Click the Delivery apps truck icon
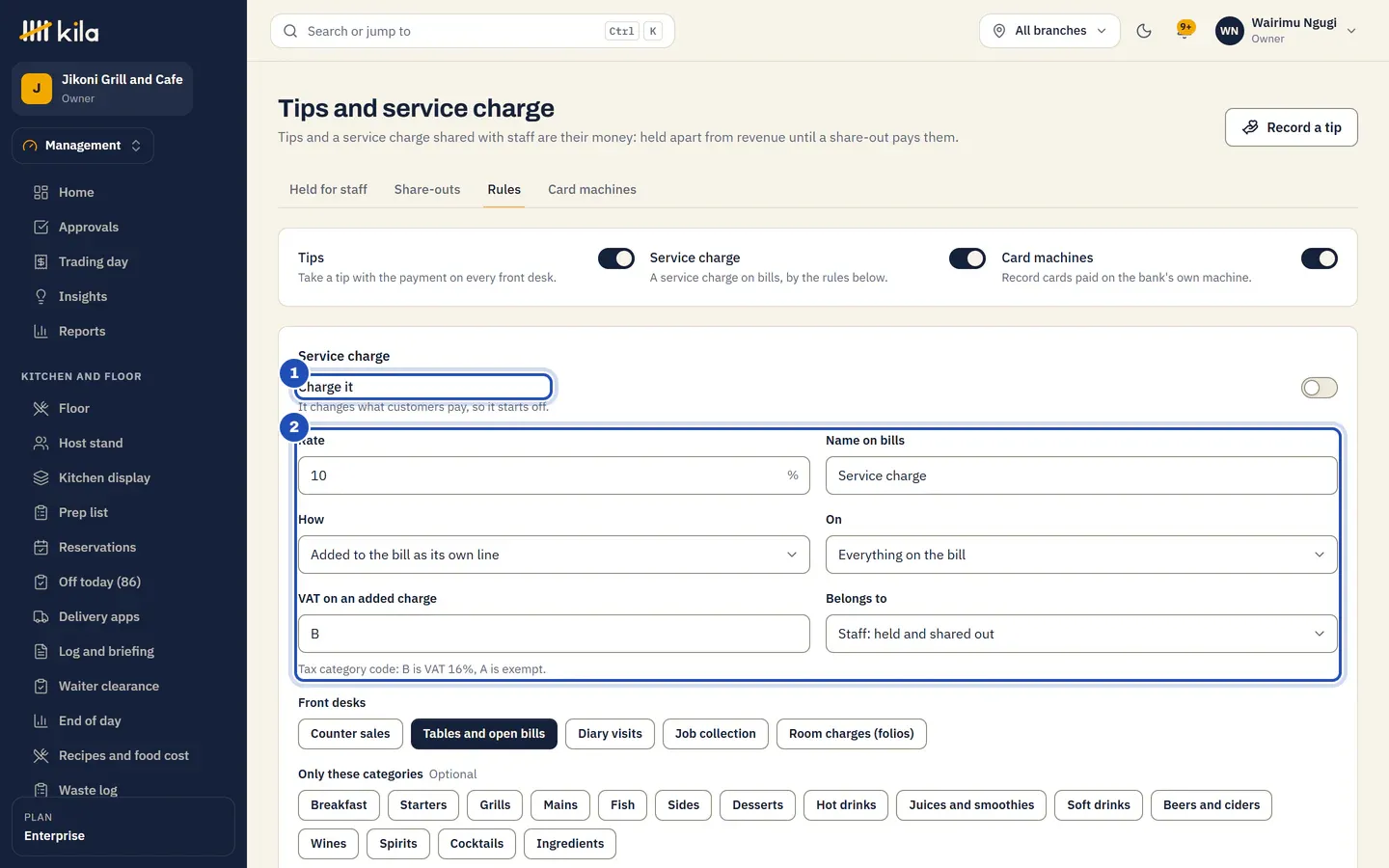The width and height of the screenshot is (1389, 868). pyautogui.click(x=41, y=616)
